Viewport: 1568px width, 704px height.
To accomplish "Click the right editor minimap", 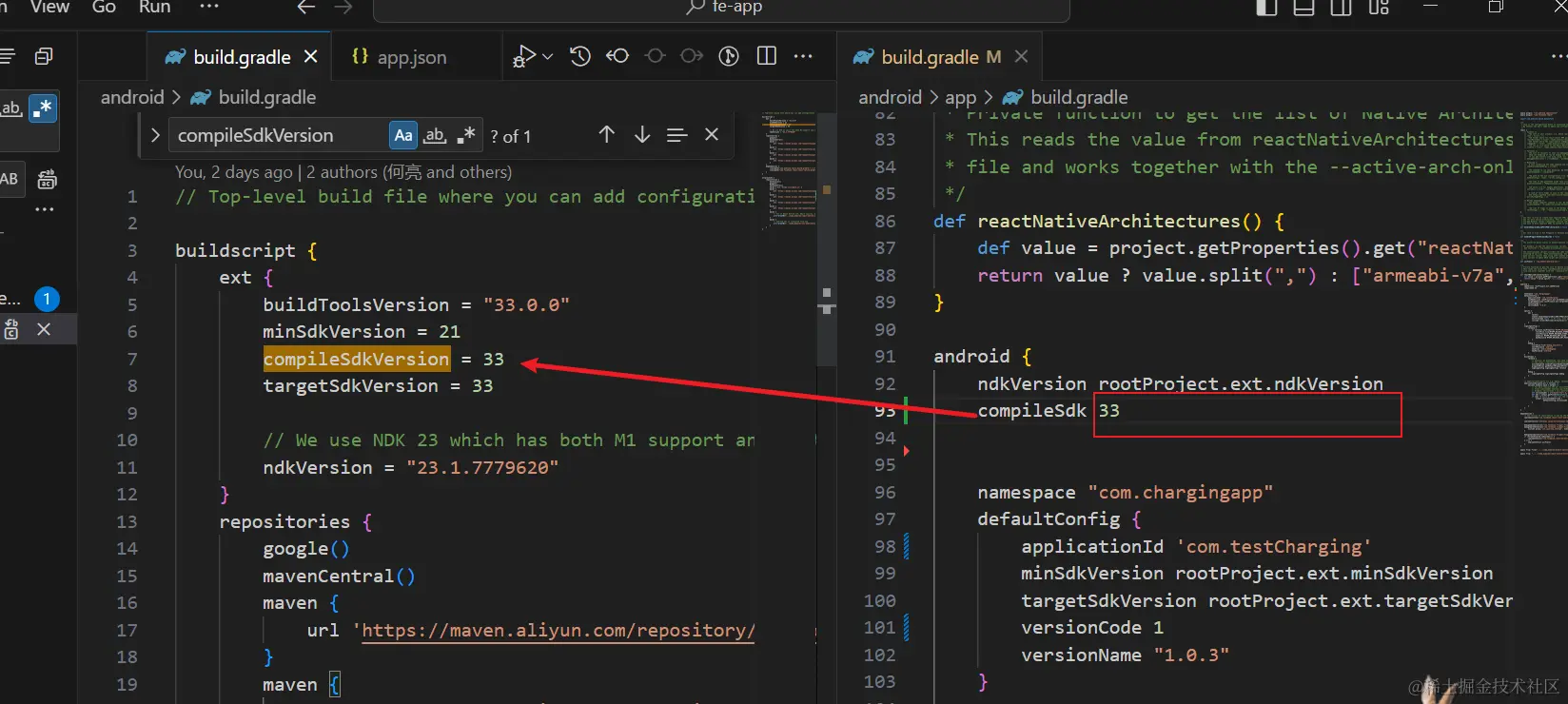I will click(x=1541, y=285).
